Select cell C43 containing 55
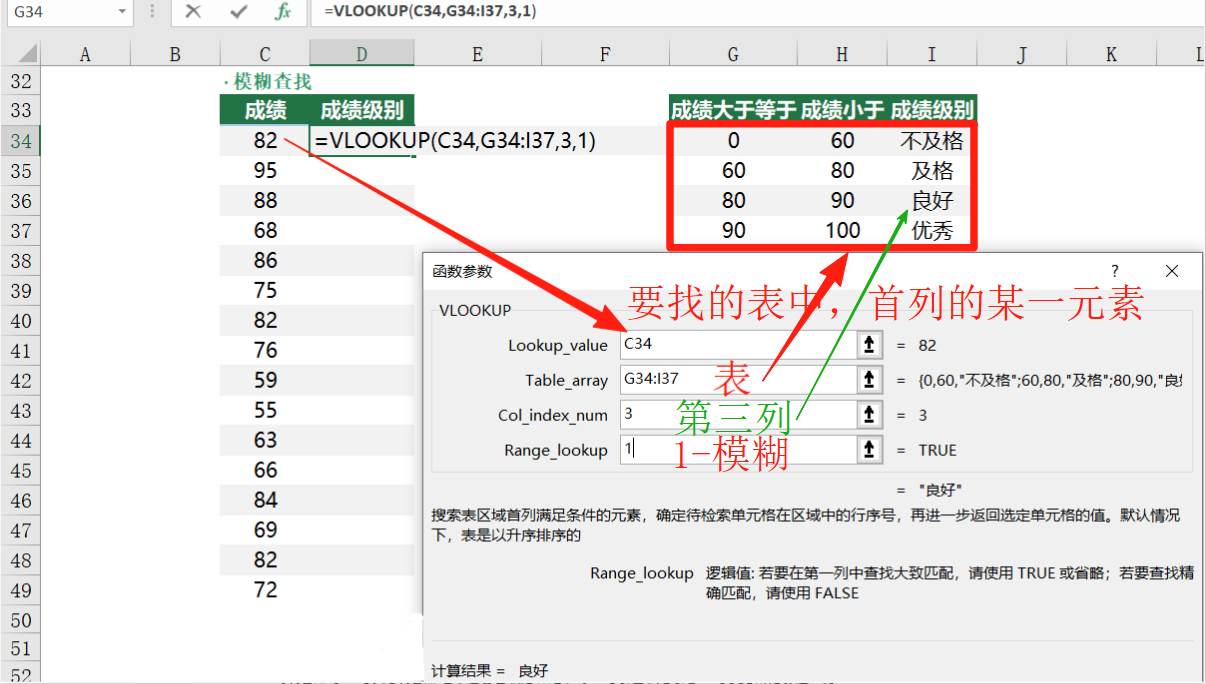This screenshot has height=684, width=1206. pos(264,411)
